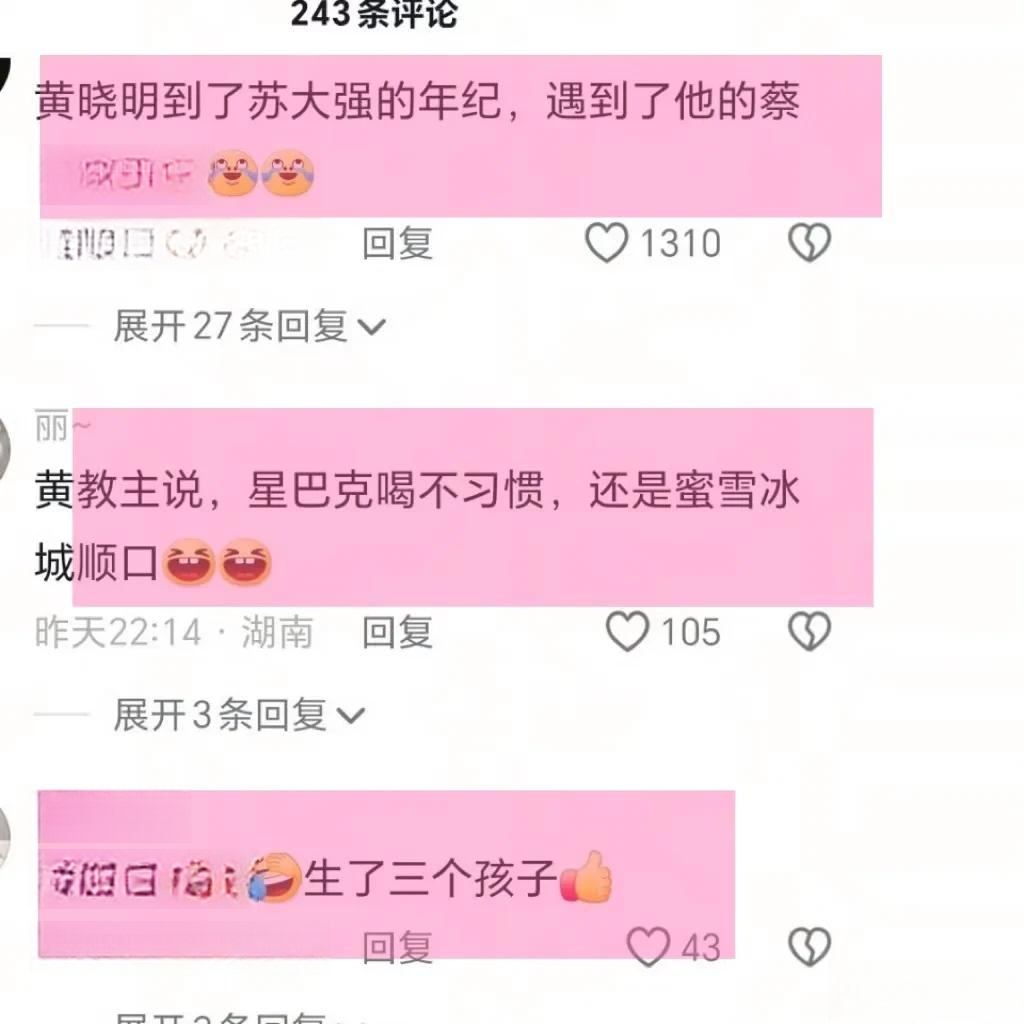This screenshot has width=1024, height=1024.
Task: Tap the thumbs-up emoji after 生了三个孩子
Action: pos(586,876)
